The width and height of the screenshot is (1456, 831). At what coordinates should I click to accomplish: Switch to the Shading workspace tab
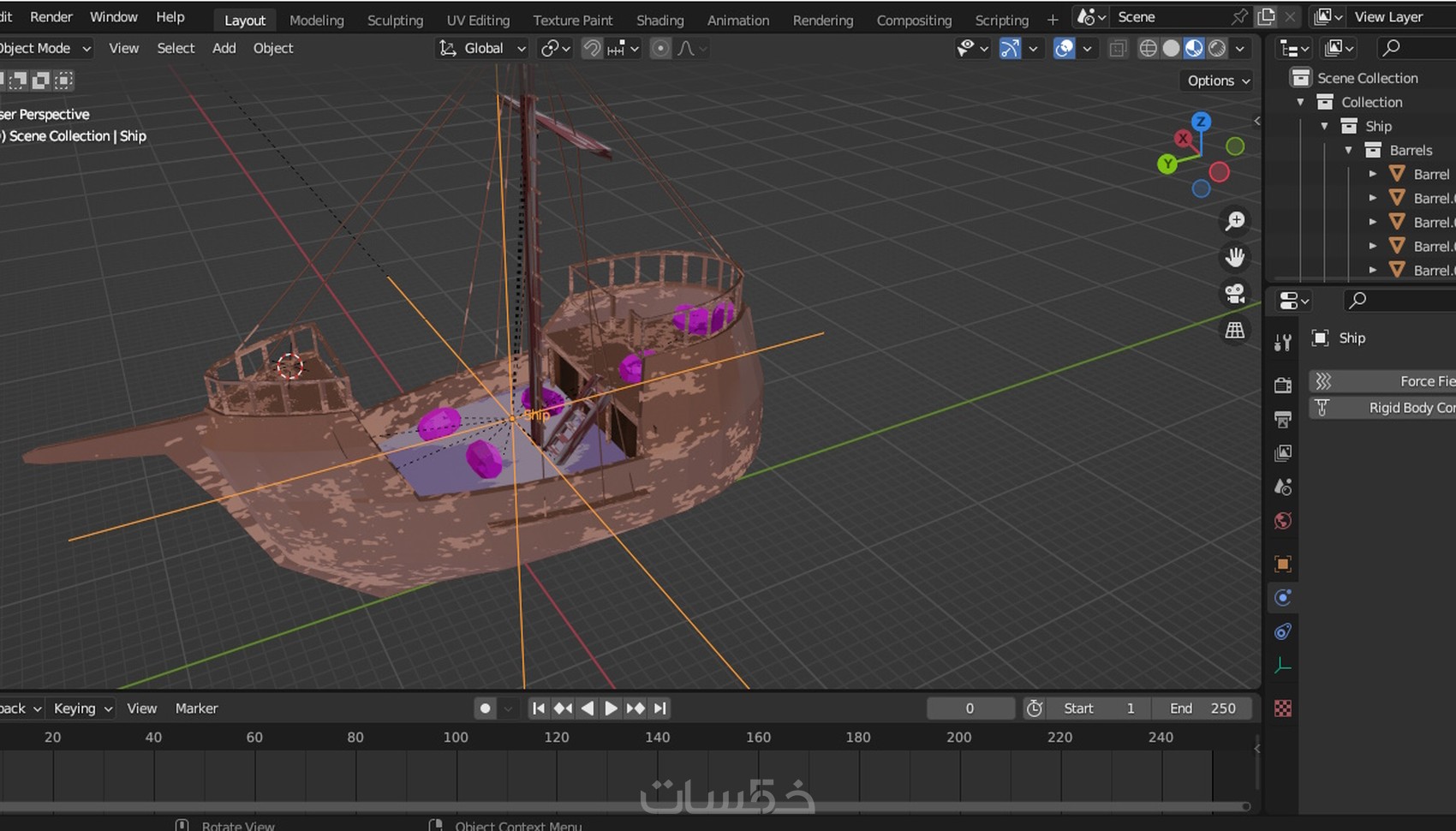coord(659,21)
